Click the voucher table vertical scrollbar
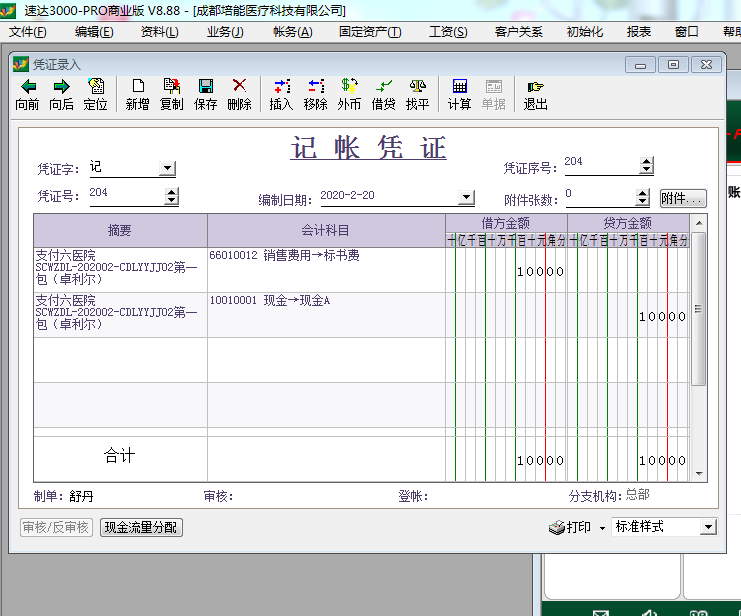The height and width of the screenshot is (616, 741). 698,310
